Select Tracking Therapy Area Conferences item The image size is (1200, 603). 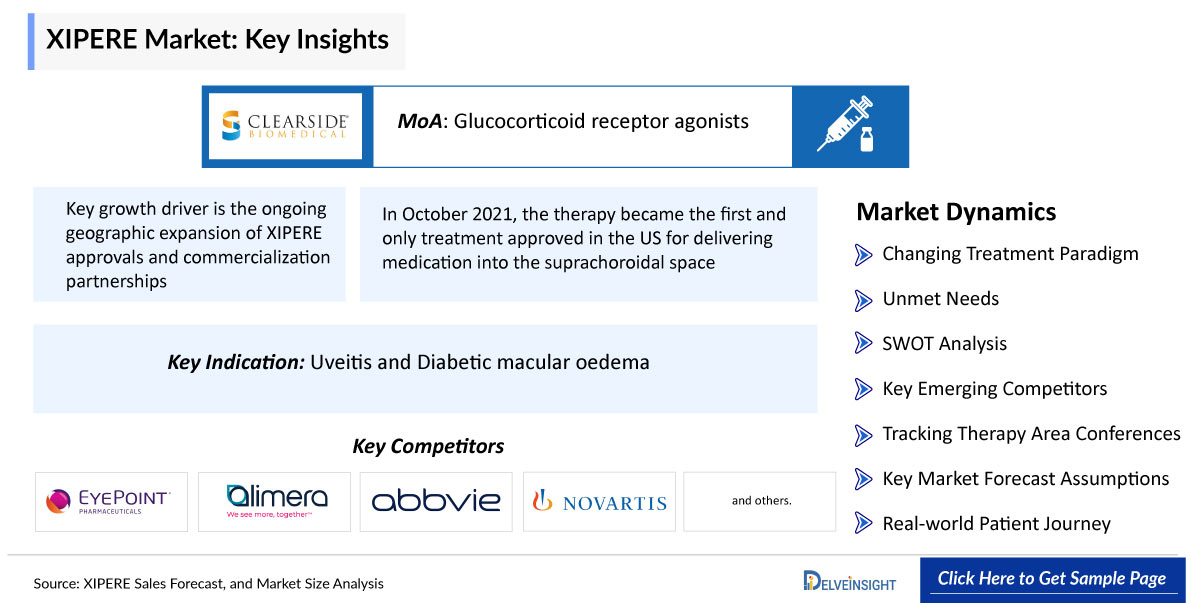coord(1030,434)
